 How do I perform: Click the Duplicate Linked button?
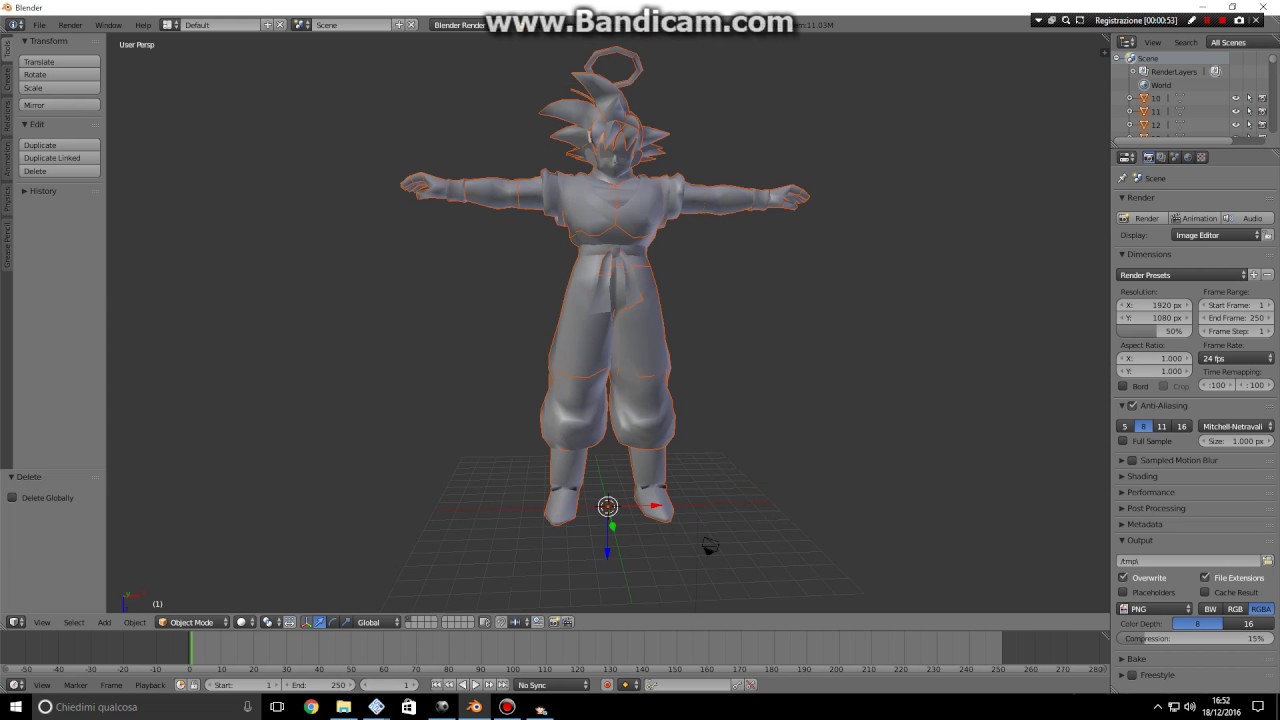[x=60, y=158]
